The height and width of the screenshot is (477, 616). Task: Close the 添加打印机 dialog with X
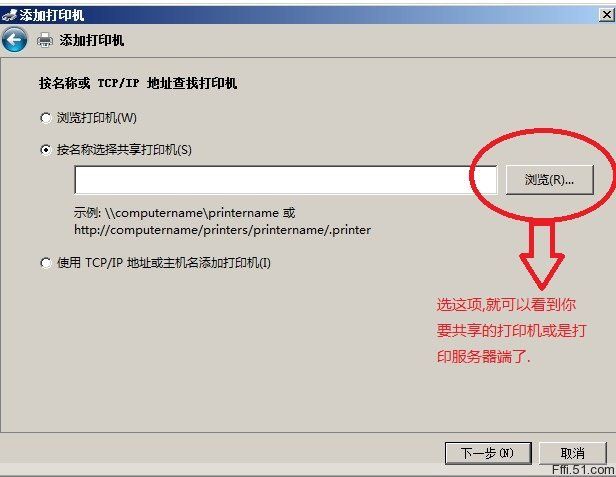[607, 15]
